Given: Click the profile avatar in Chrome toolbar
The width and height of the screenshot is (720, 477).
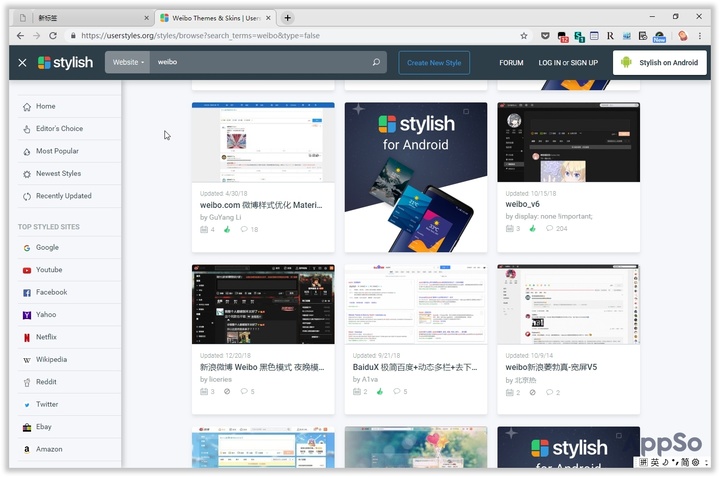Looking at the screenshot, I should pyautogui.click(x=683, y=36).
